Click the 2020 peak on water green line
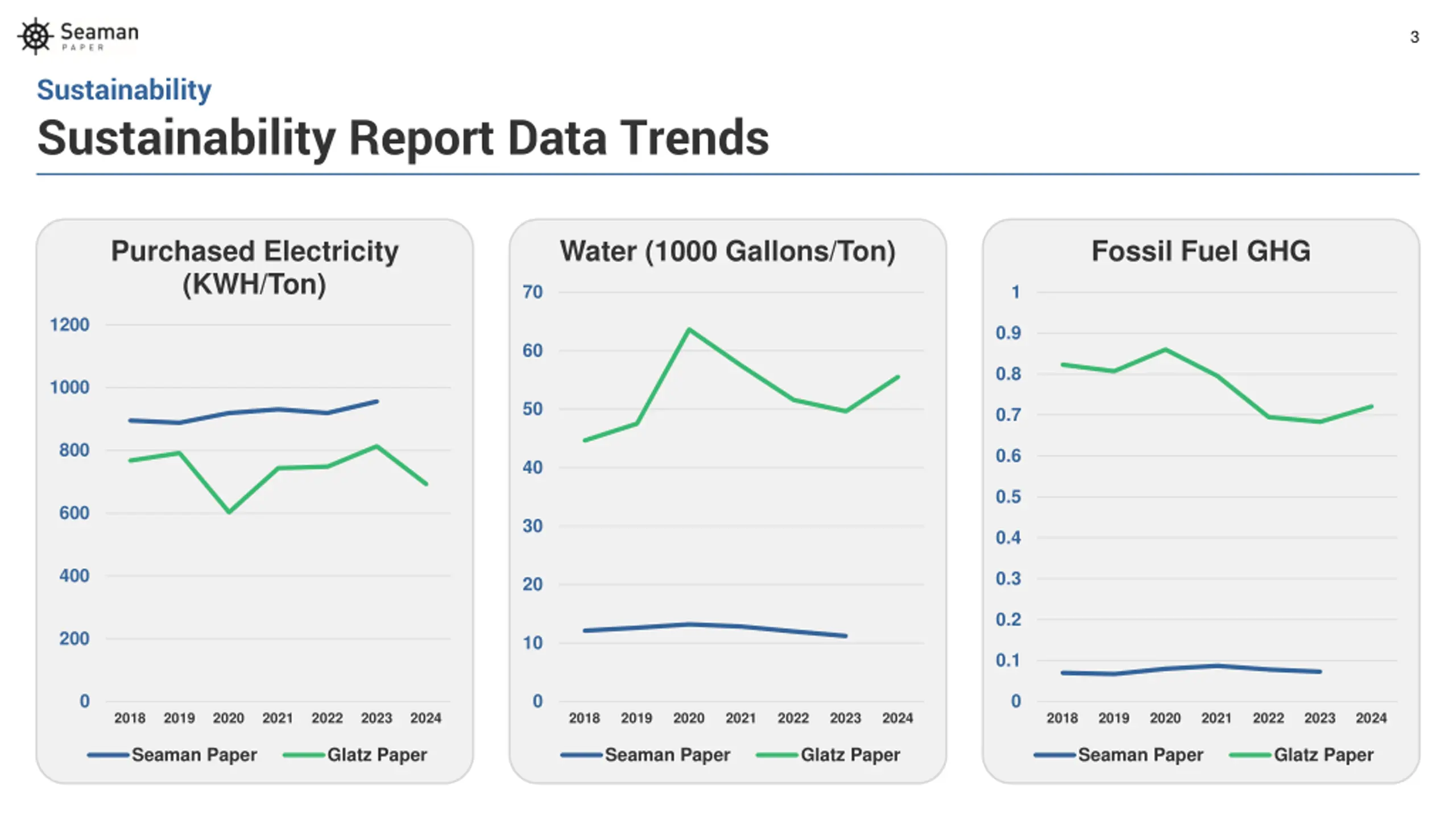Viewport: 1456px width, 819px height. [689, 329]
